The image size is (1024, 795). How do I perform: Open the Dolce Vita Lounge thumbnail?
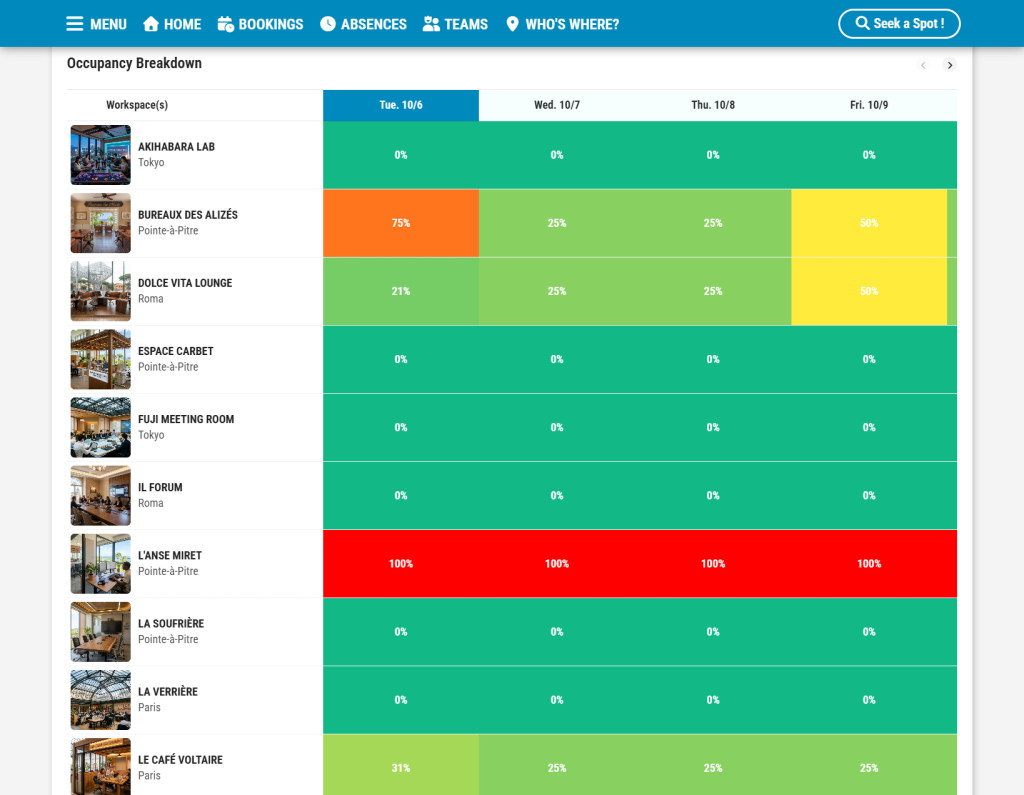[x=101, y=291]
